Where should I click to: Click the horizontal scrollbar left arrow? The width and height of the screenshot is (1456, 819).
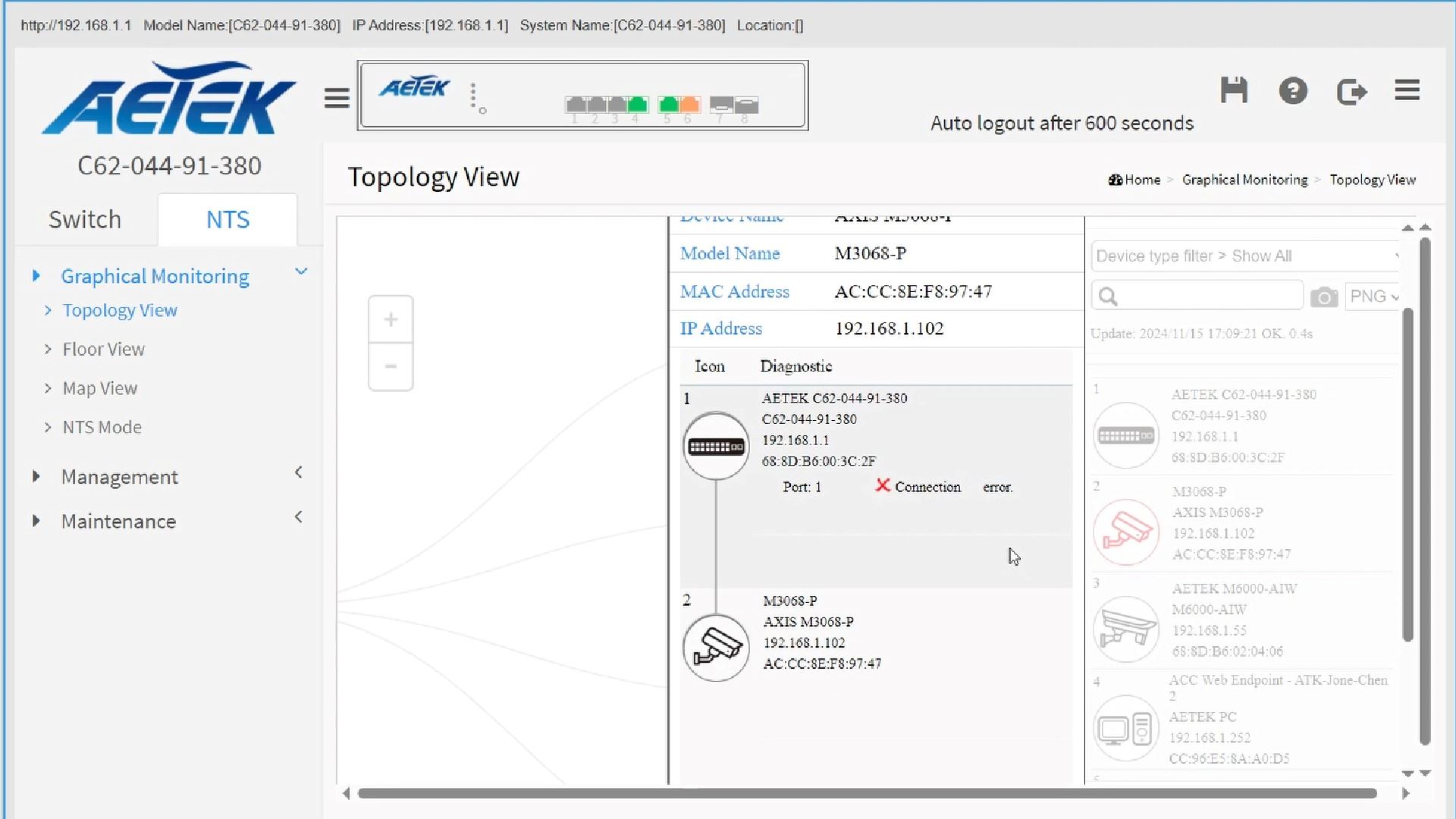click(x=347, y=793)
